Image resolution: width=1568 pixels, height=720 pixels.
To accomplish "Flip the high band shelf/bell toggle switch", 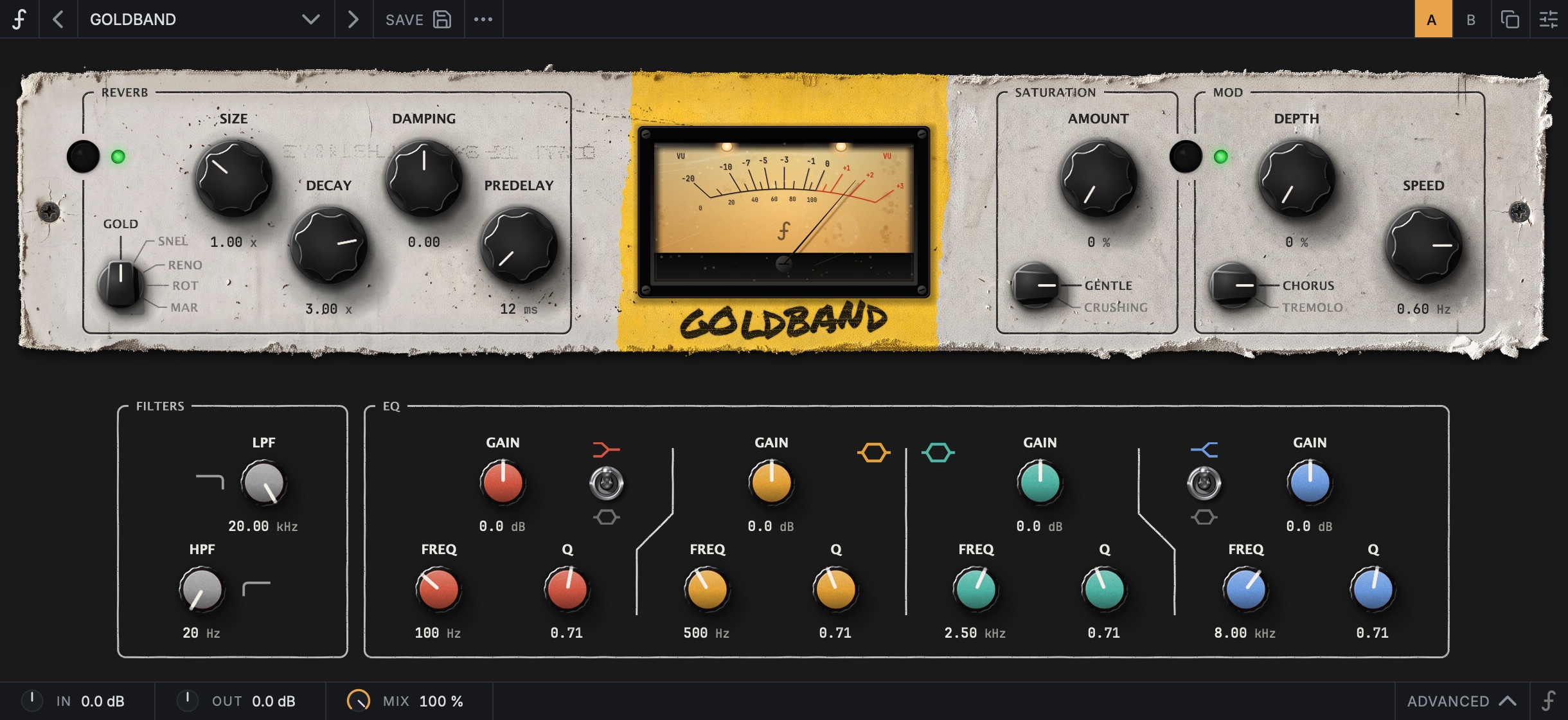I will (1204, 483).
